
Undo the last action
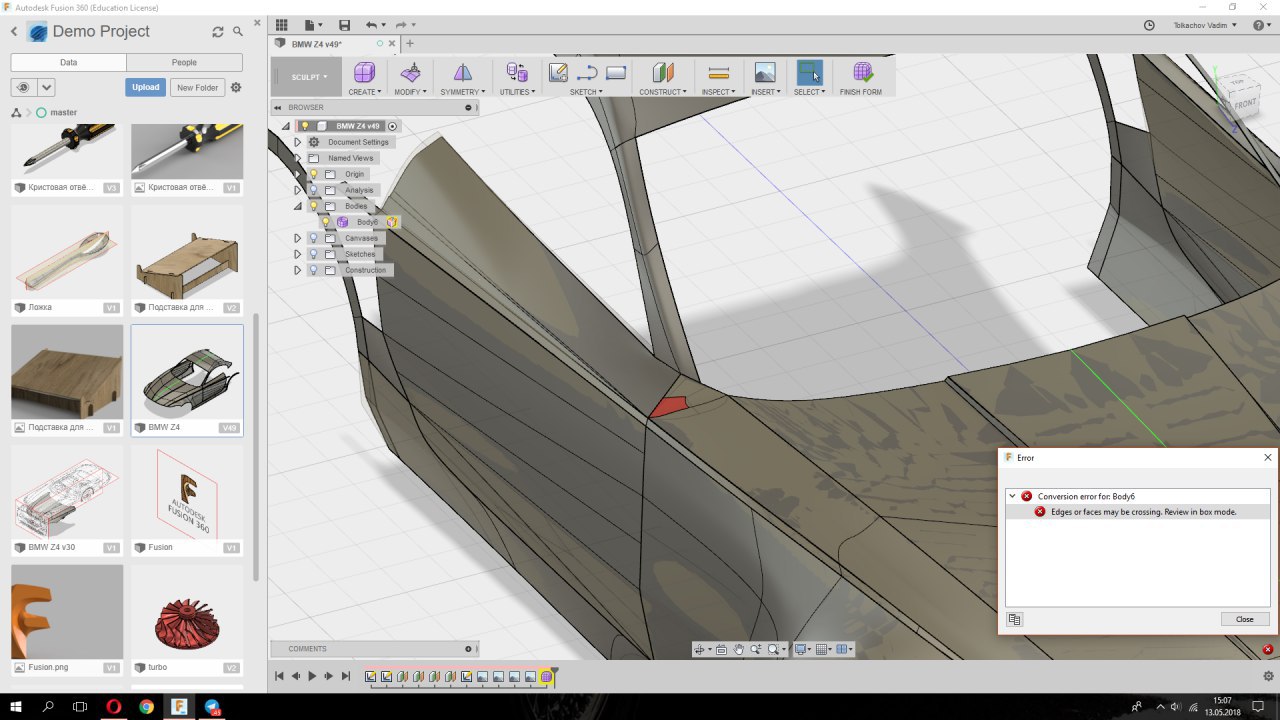372,25
